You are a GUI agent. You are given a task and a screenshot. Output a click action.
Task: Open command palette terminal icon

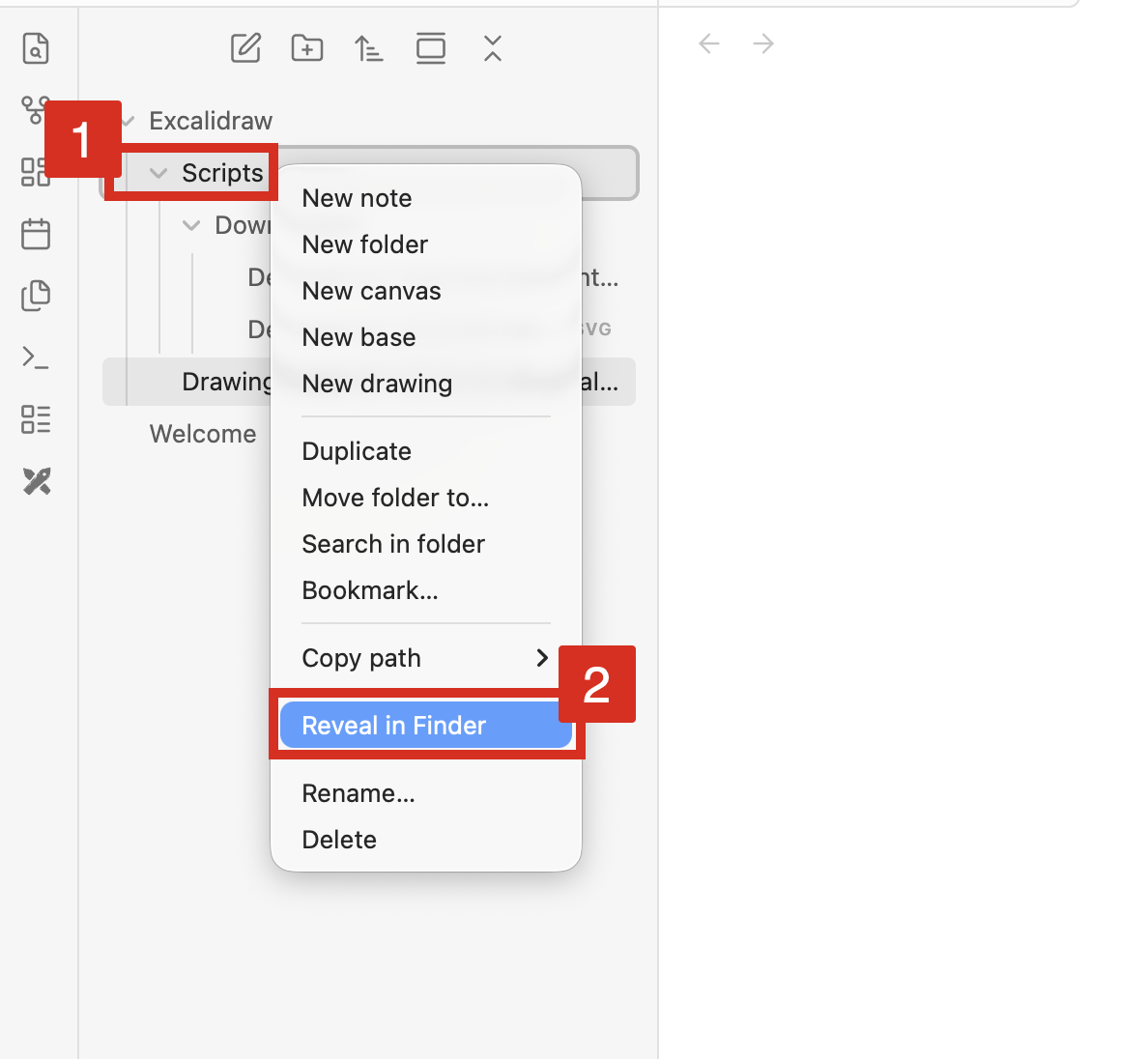pyautogui.click(x=36, y=358)
